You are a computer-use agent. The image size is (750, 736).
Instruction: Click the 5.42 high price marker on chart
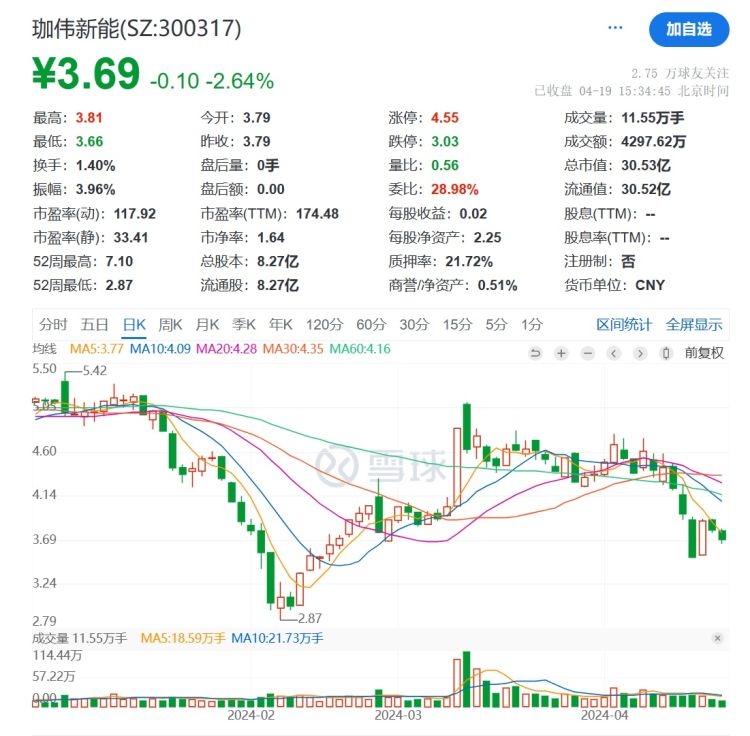[95, 371]
